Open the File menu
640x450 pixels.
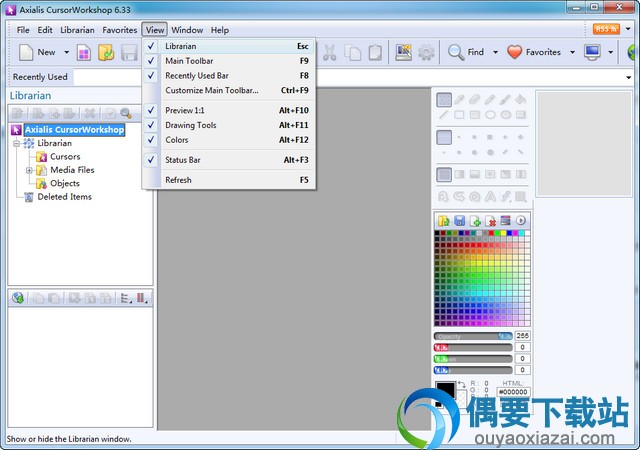[23, 30]
